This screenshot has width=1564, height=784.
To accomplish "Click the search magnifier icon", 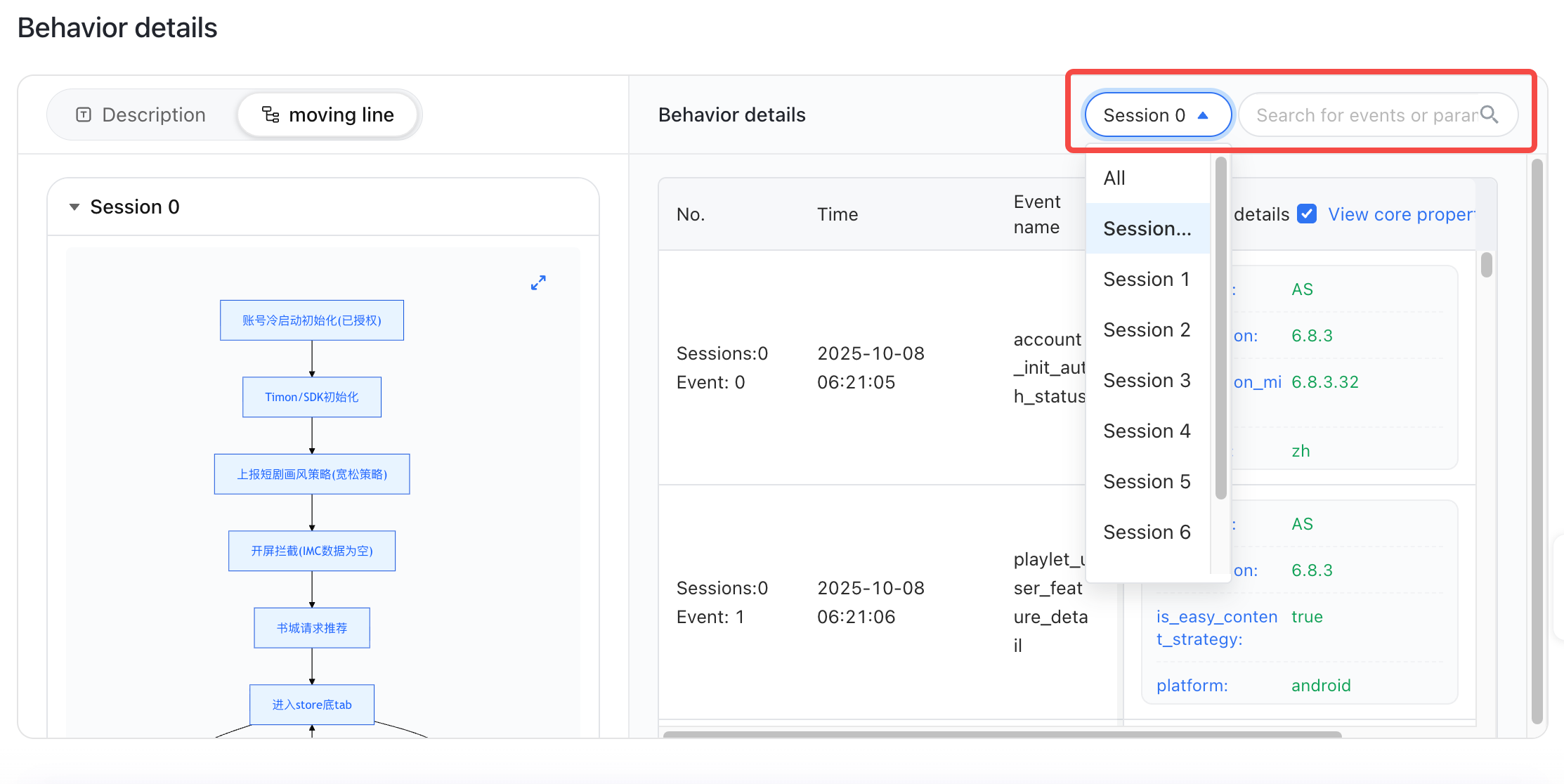I will [x=1489, y=115].
